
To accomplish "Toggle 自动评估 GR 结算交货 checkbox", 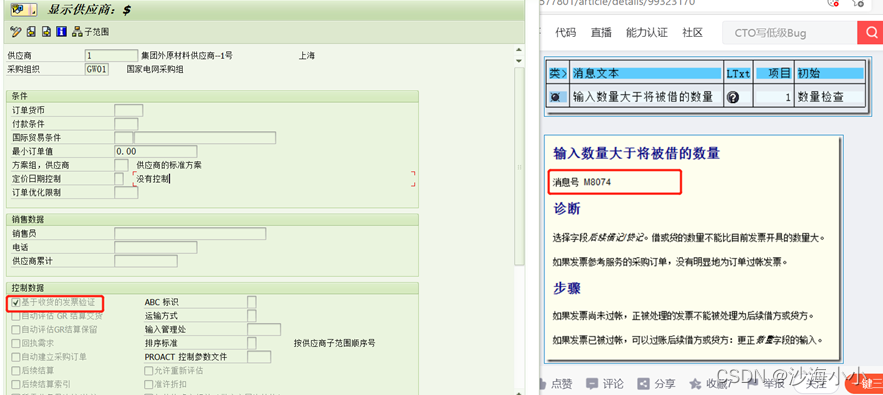I will (x=15, y=316).
